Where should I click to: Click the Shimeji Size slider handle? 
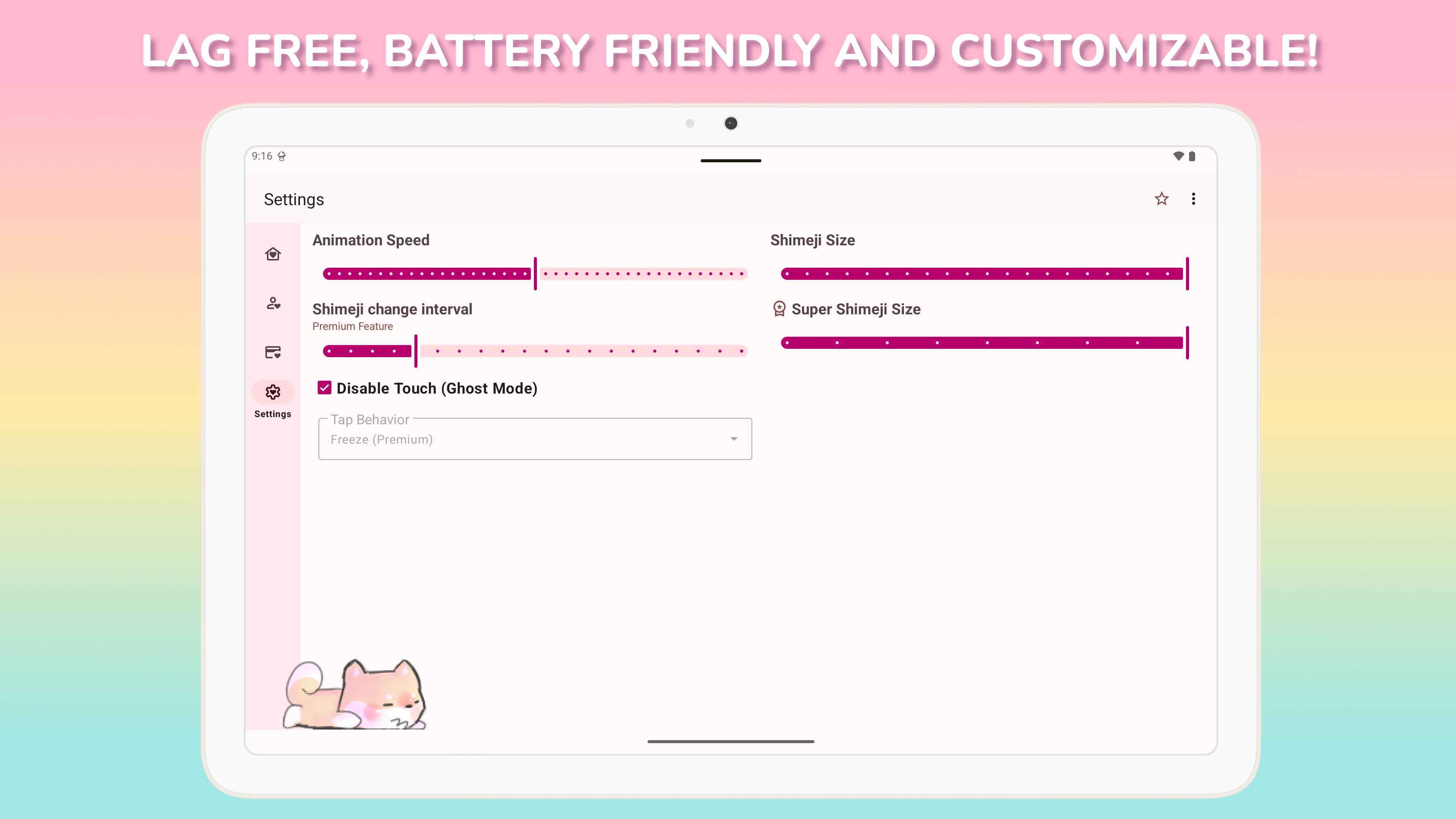point(1187,273)
